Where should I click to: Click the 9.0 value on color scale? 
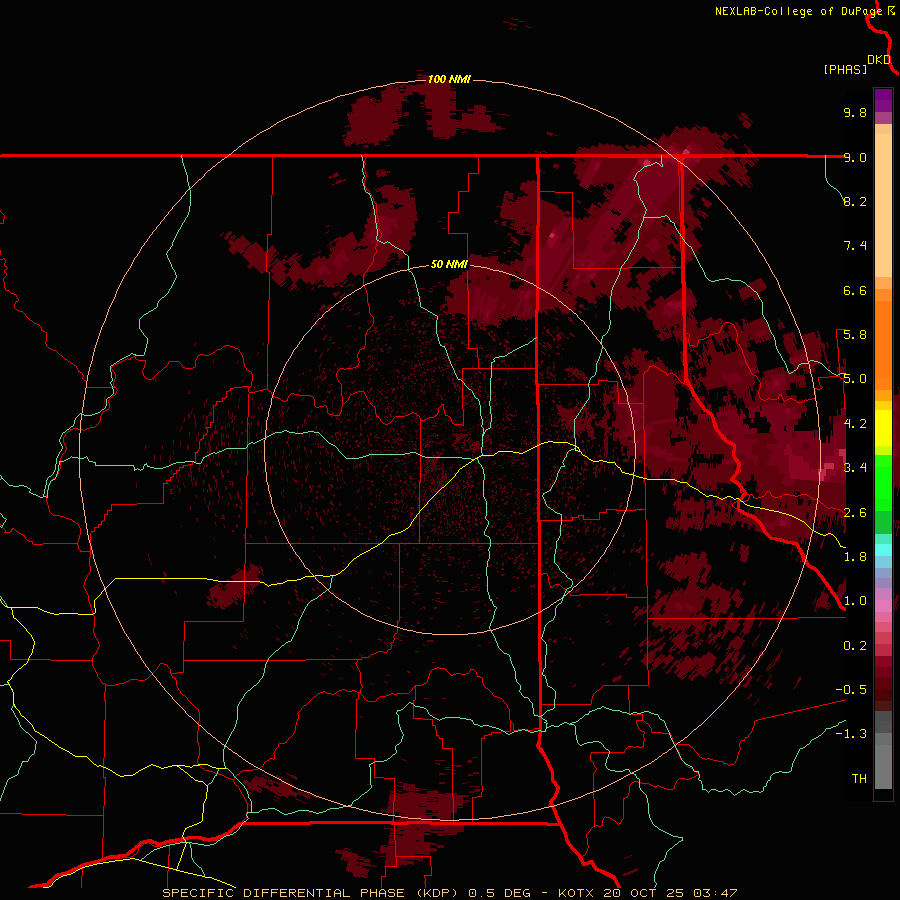[855, 157]
